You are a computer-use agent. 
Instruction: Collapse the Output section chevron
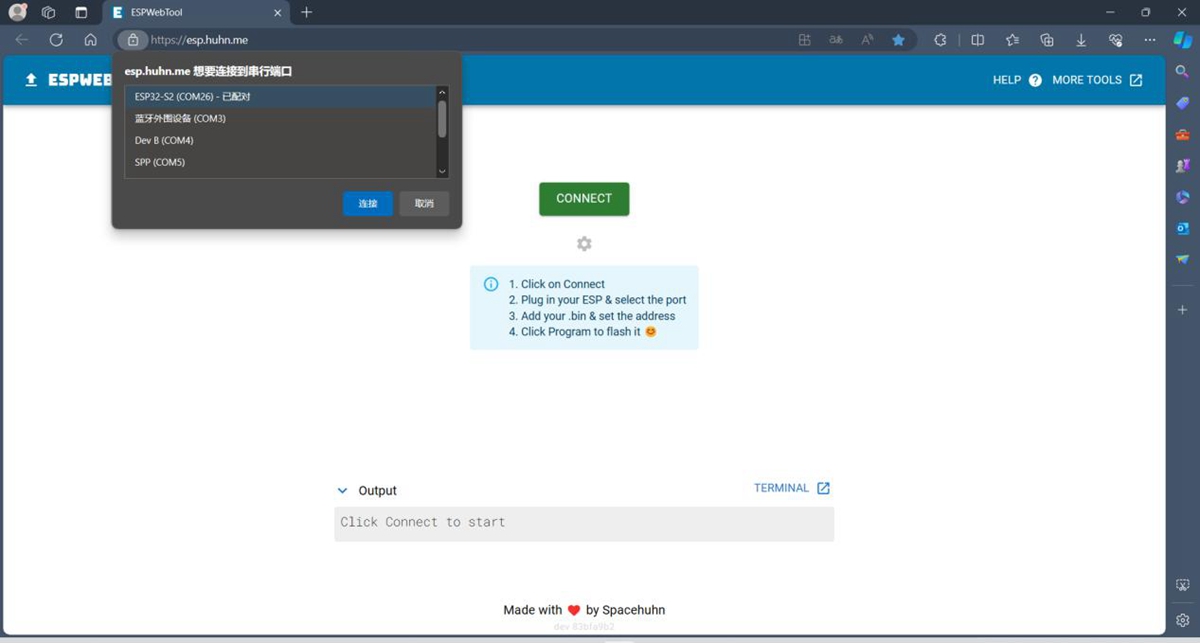pos(342,491)
